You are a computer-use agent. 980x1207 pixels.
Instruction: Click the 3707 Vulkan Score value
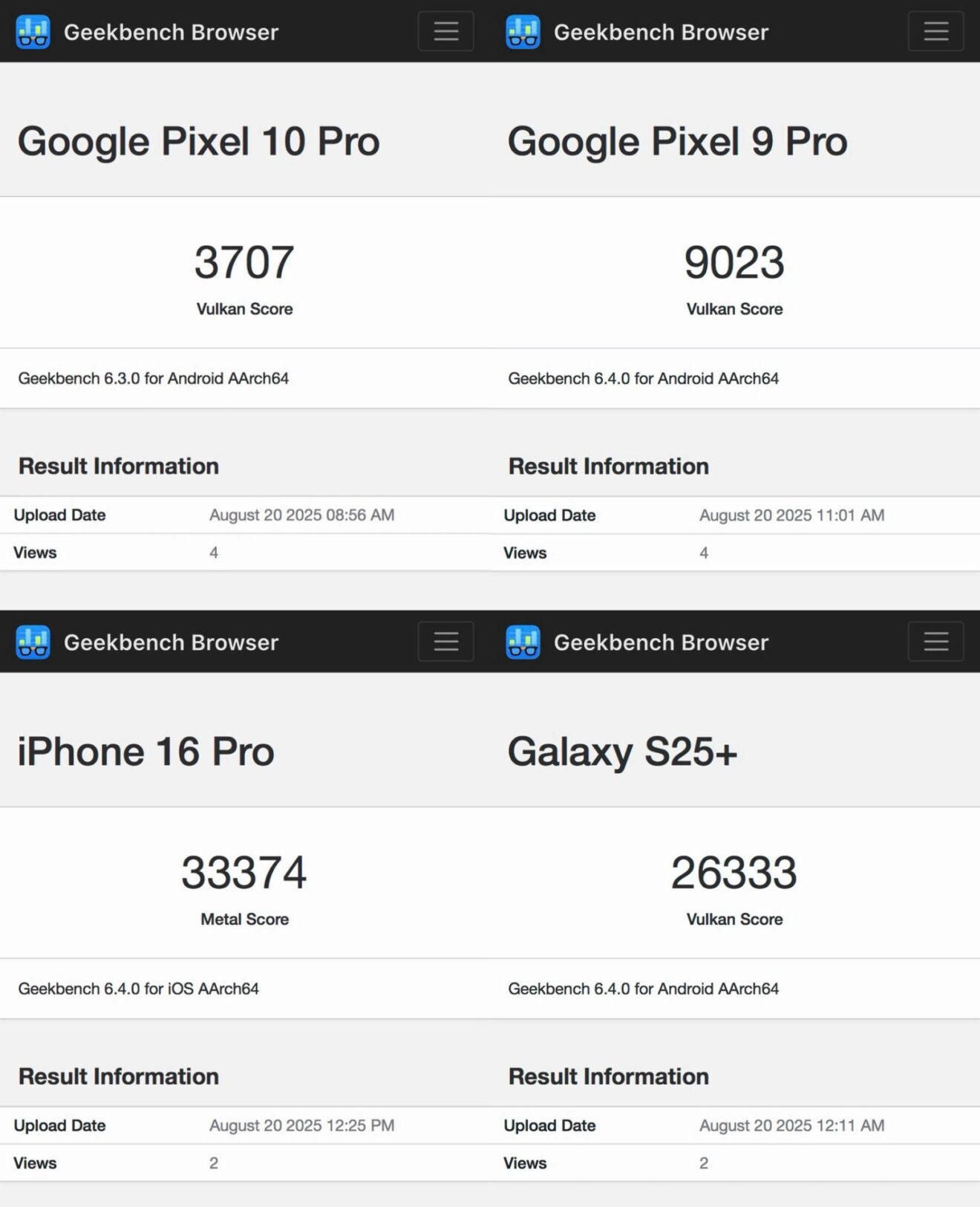[x=244, y=261]
